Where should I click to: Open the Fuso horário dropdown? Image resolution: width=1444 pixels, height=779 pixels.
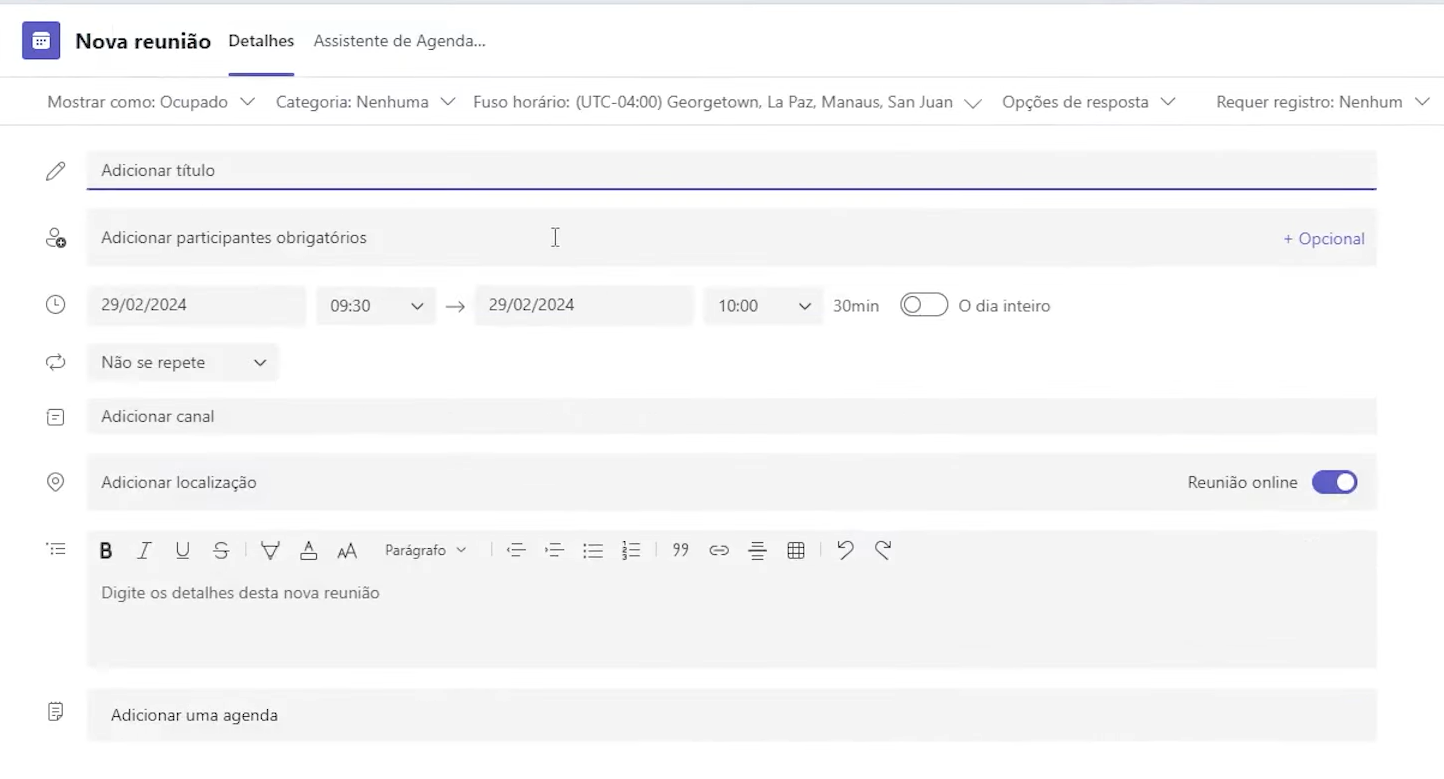point(727,102)
